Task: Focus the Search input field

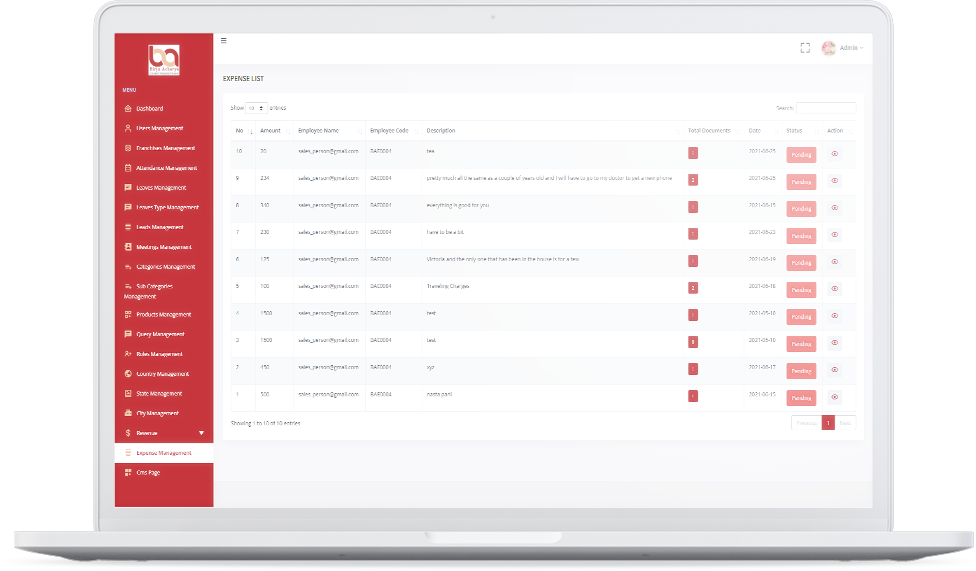Action: coord(826,108)
